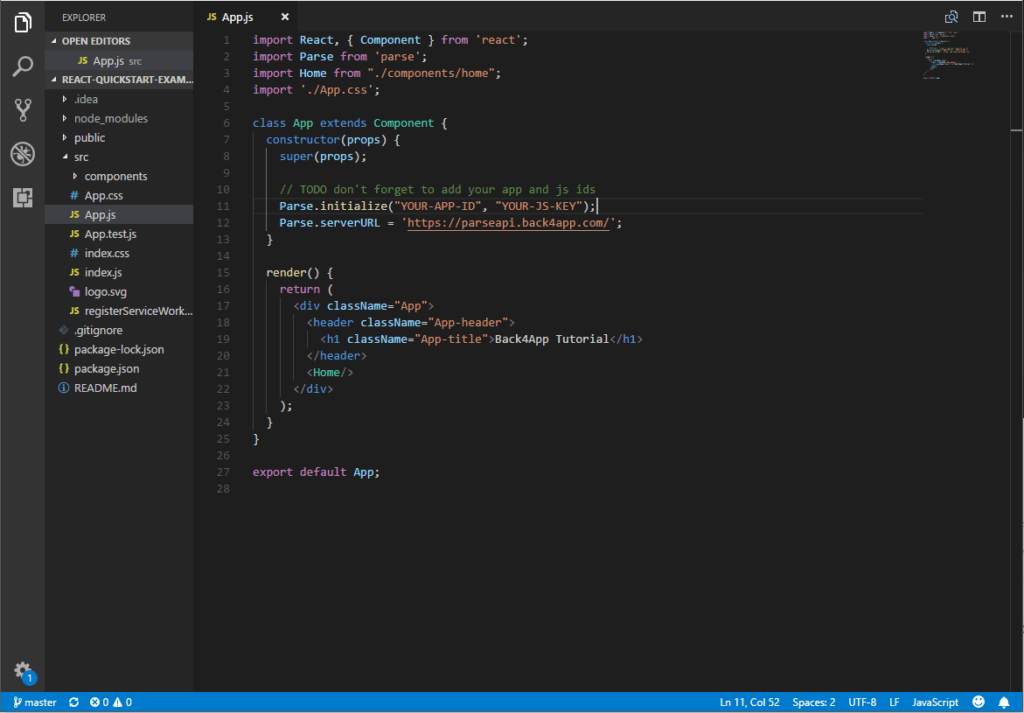Click the feedback smiley icon

click(x=978, y=703)
